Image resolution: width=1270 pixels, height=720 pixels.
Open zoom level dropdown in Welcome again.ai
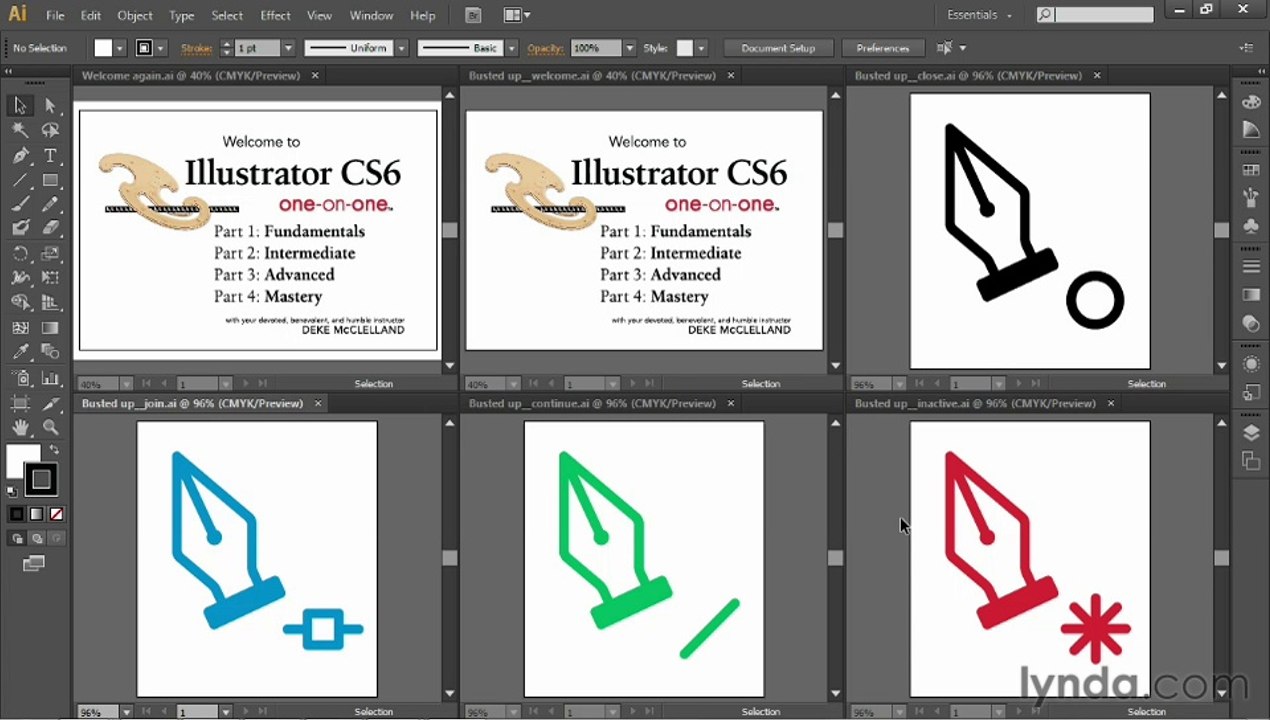[x=126, y=384]
